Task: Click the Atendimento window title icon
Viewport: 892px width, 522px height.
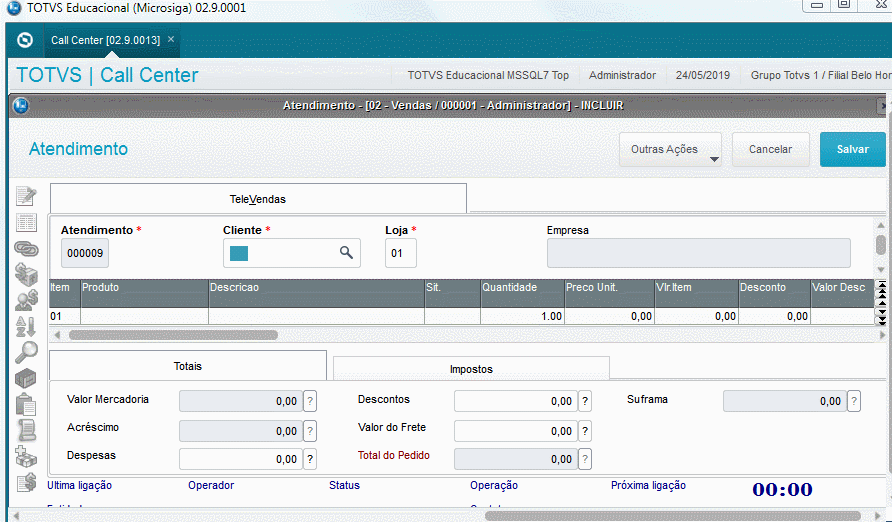Action: pos(21,106)
